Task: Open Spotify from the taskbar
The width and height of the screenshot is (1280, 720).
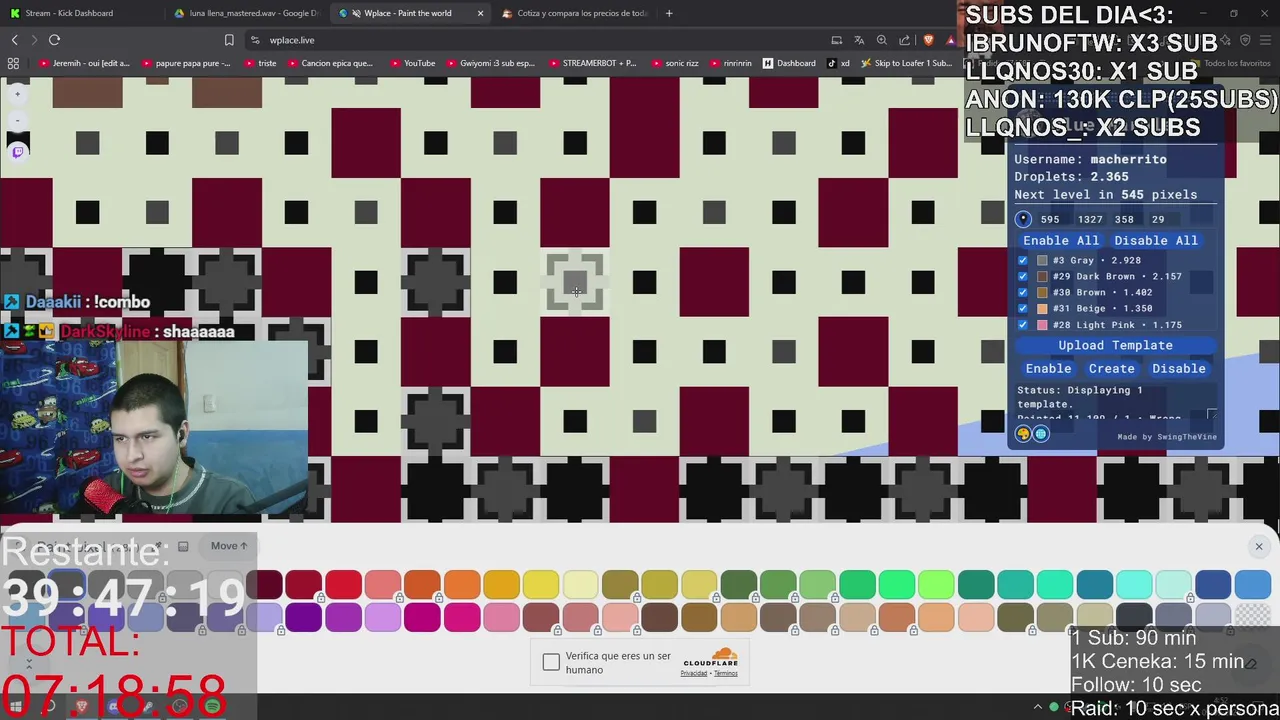Action: pos(212,707)
